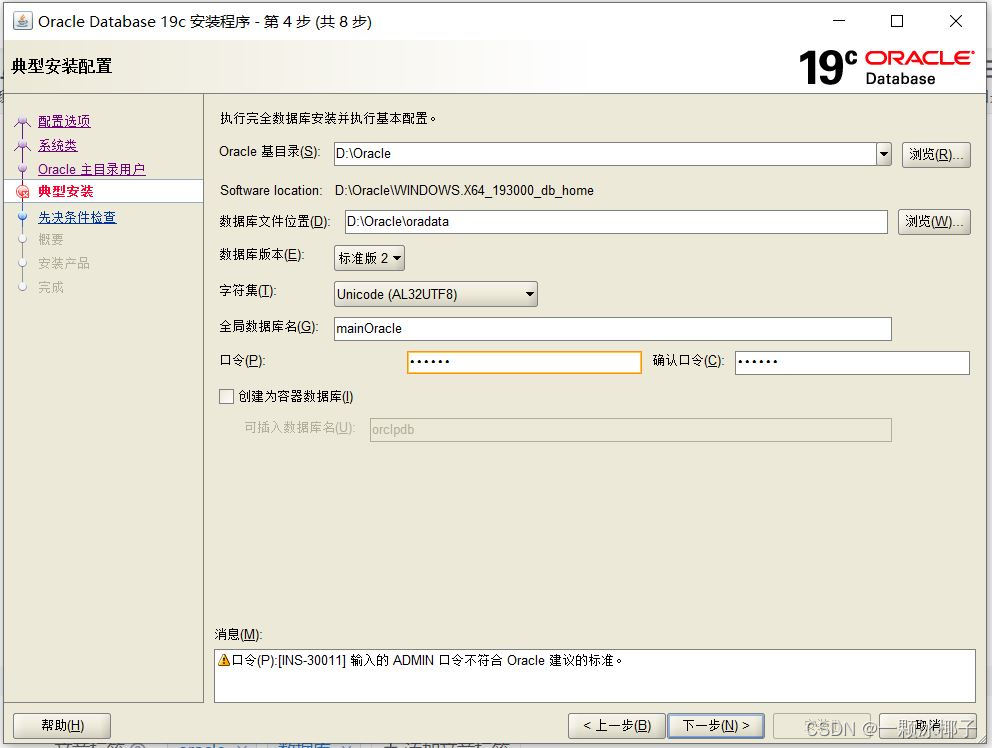Viewport: 992px width, 748px height.
Task: Click the 下一步(N) button
Action: 716,725
